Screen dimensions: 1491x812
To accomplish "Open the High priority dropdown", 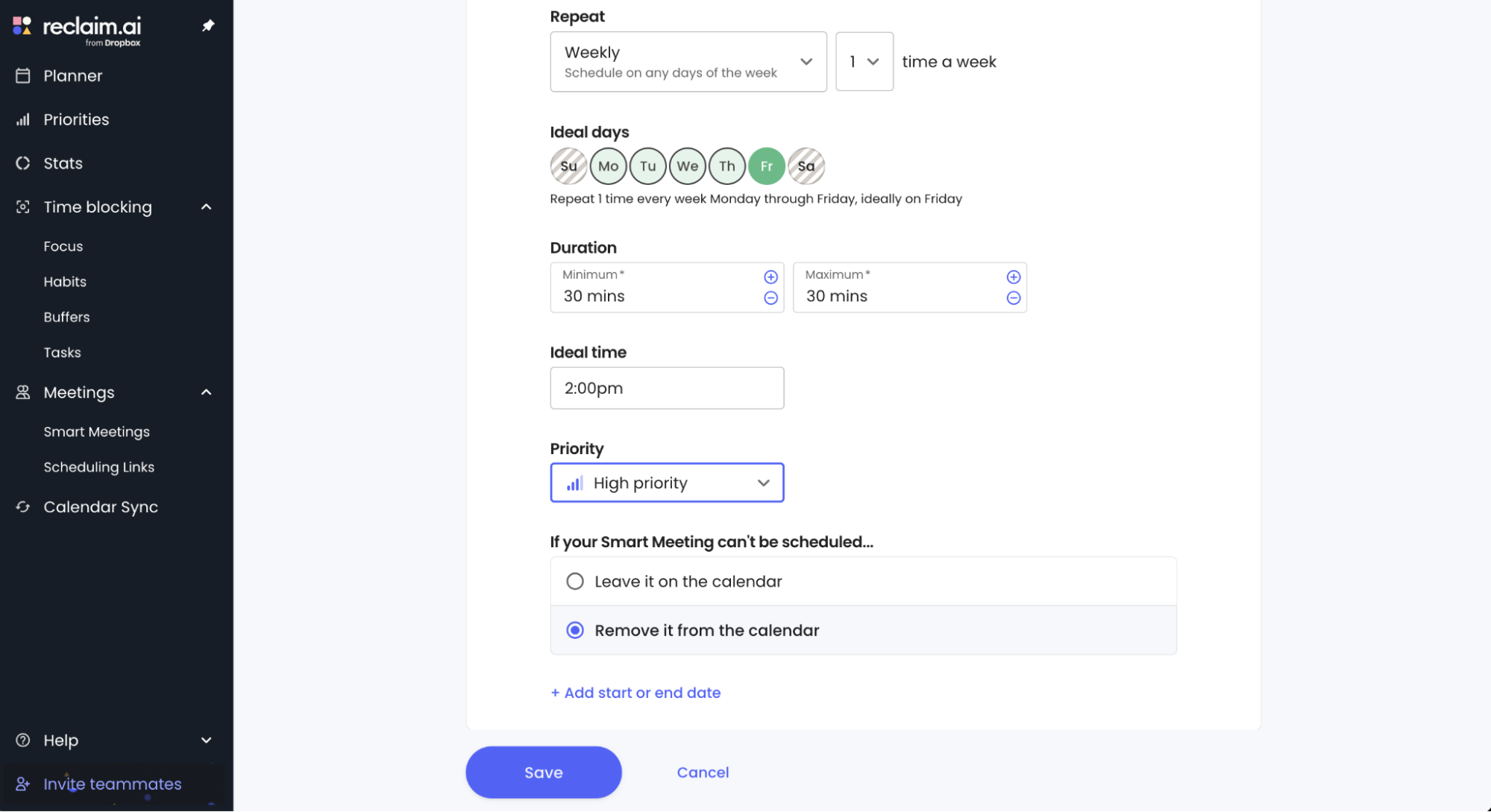I will click(x=667, y=483).
